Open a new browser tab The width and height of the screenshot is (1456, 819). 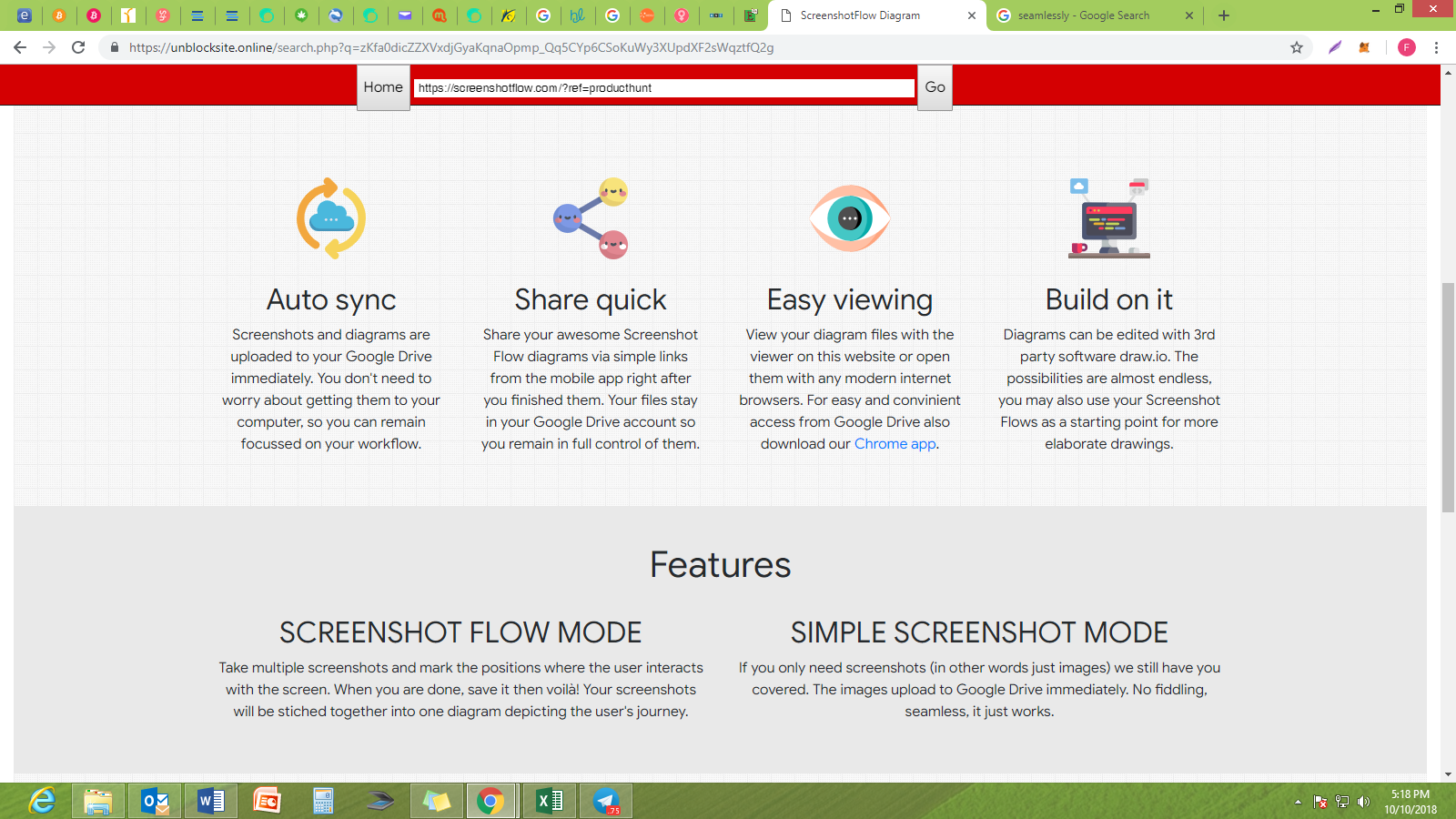click(1224, 15)
